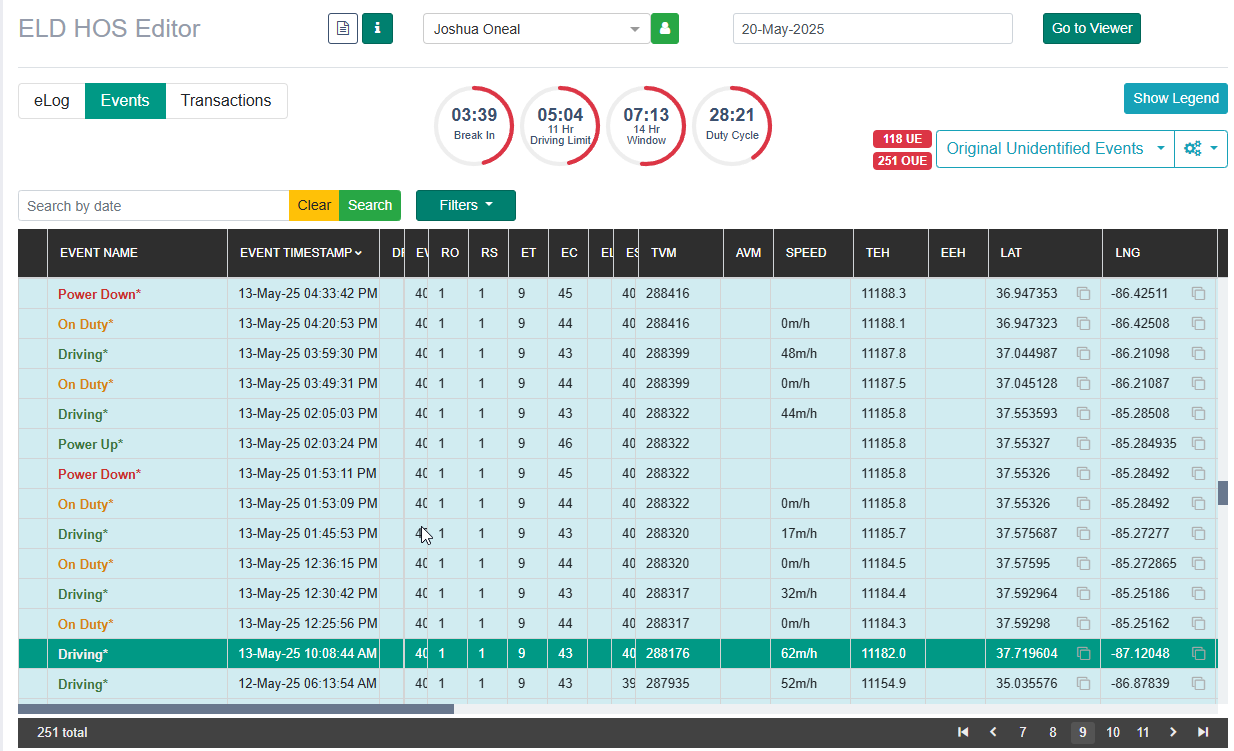The image size is (1234, 751).
Task: Go to the next page arrow
Action: click(1173, 732)
